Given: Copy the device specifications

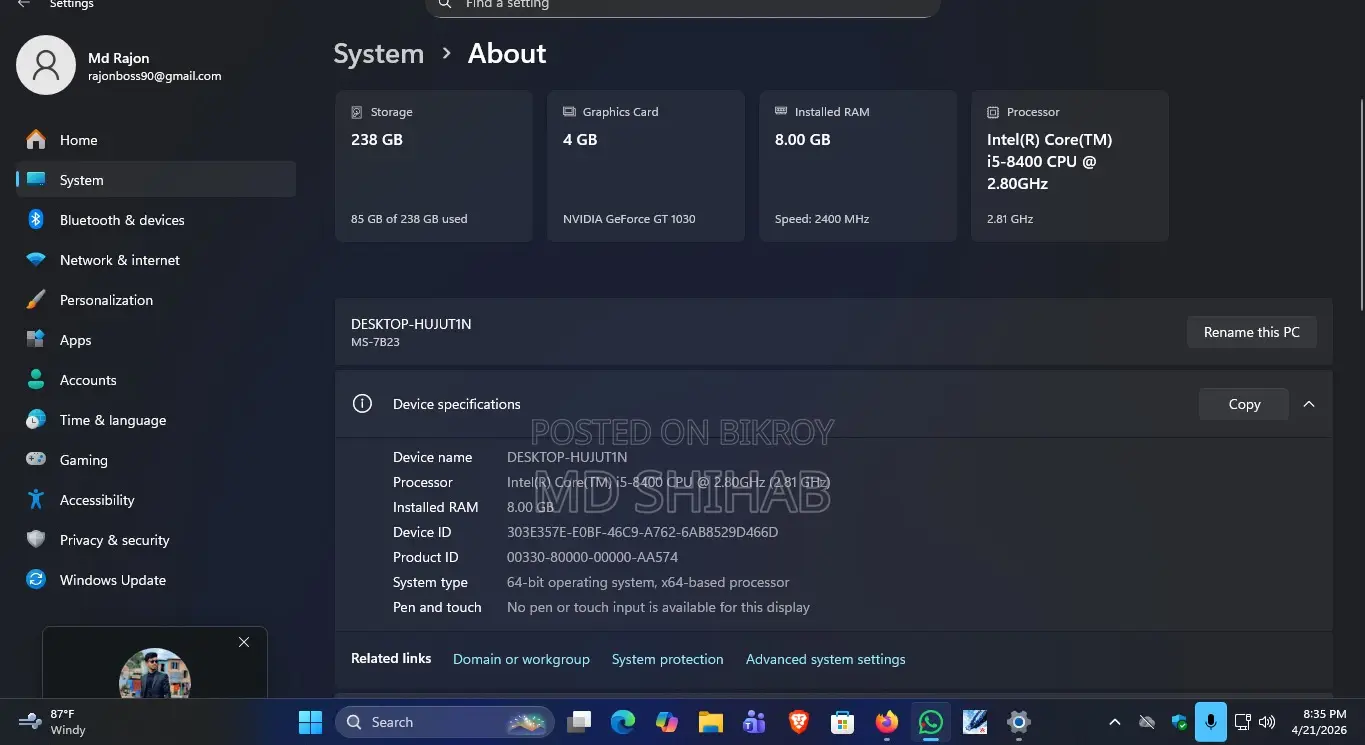Looking at the screenshot, I should (x=1244, y=404).
